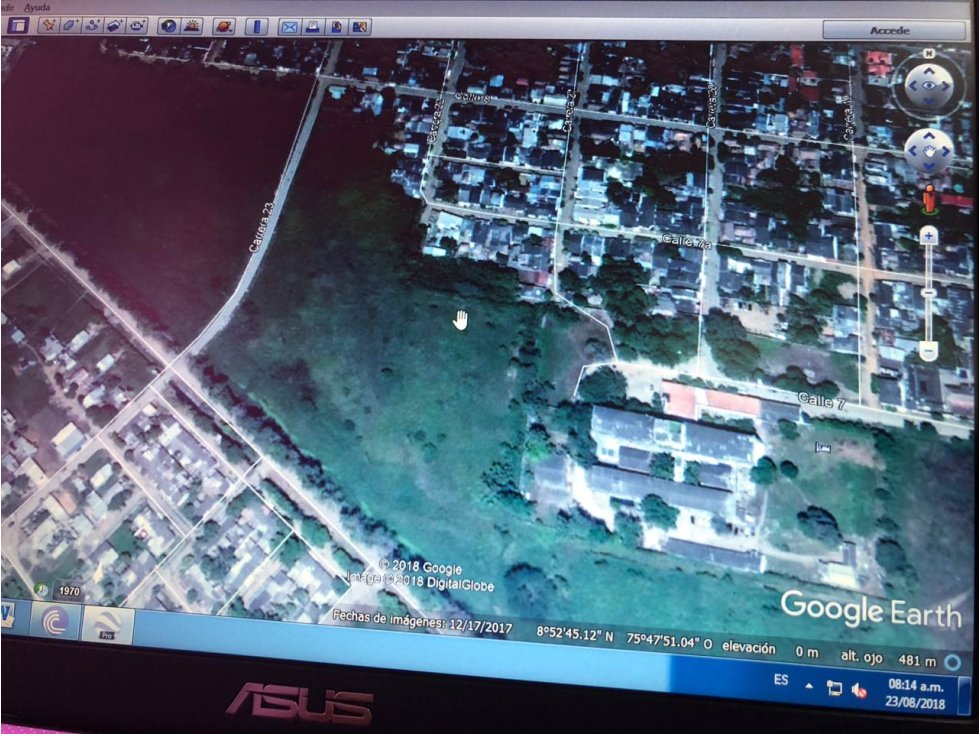
Task: Click the zoom slider handle
Action: pos(928,292)
